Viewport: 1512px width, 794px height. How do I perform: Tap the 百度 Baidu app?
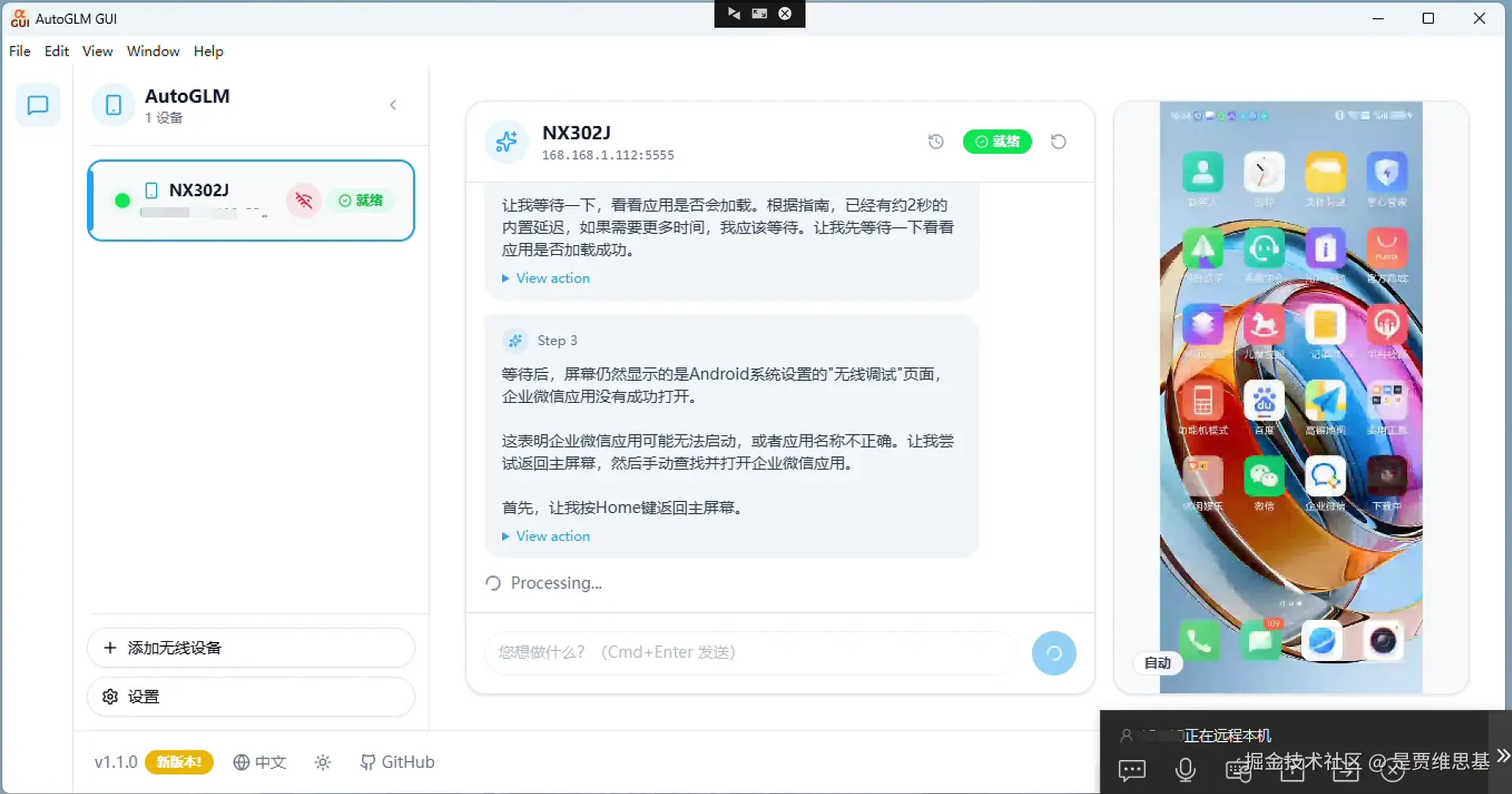pos(1264,401)
